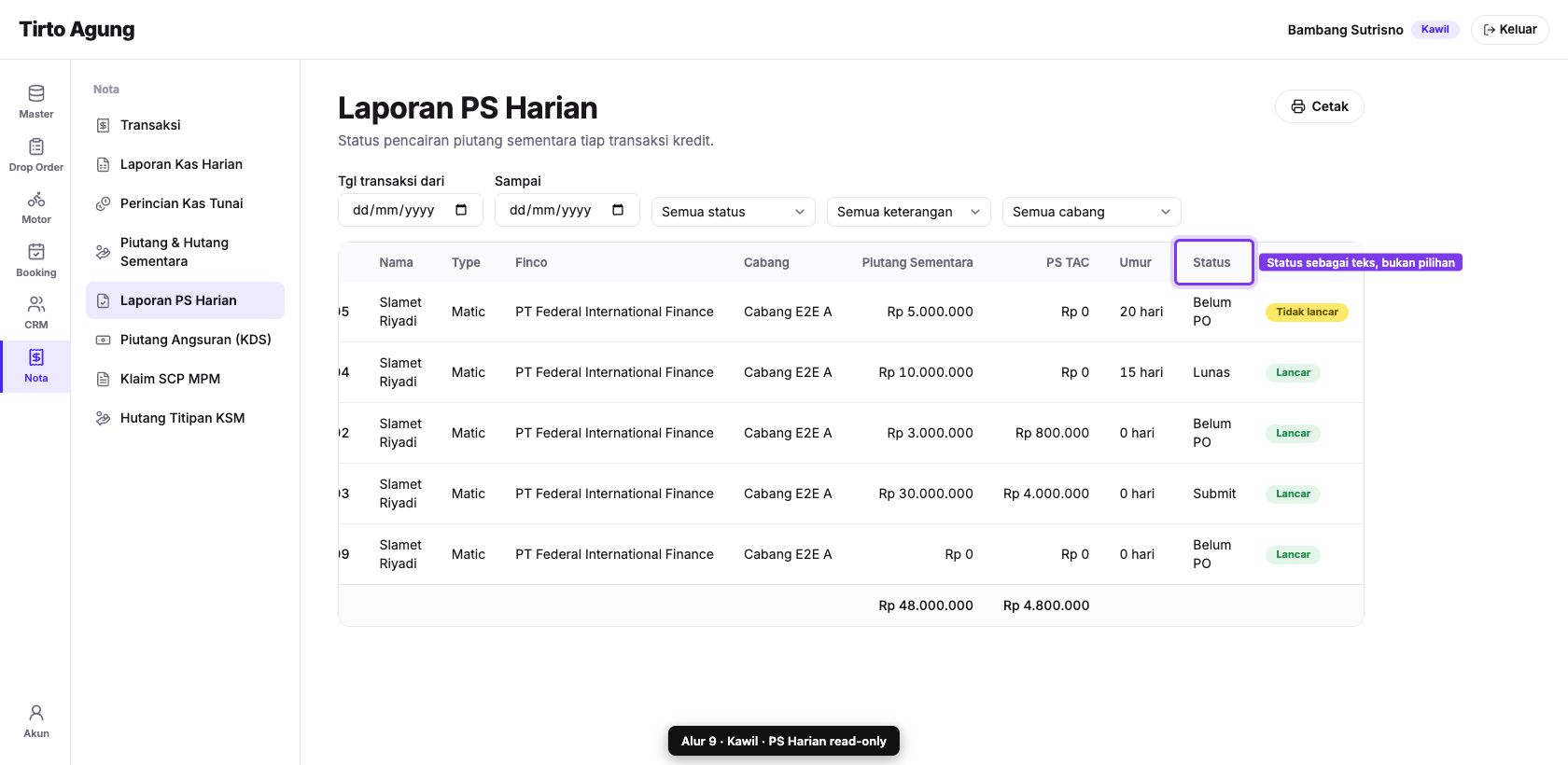Screen dimensions: 1568x765
Task: Open the Motor section icon
Action: click(35, 200)
